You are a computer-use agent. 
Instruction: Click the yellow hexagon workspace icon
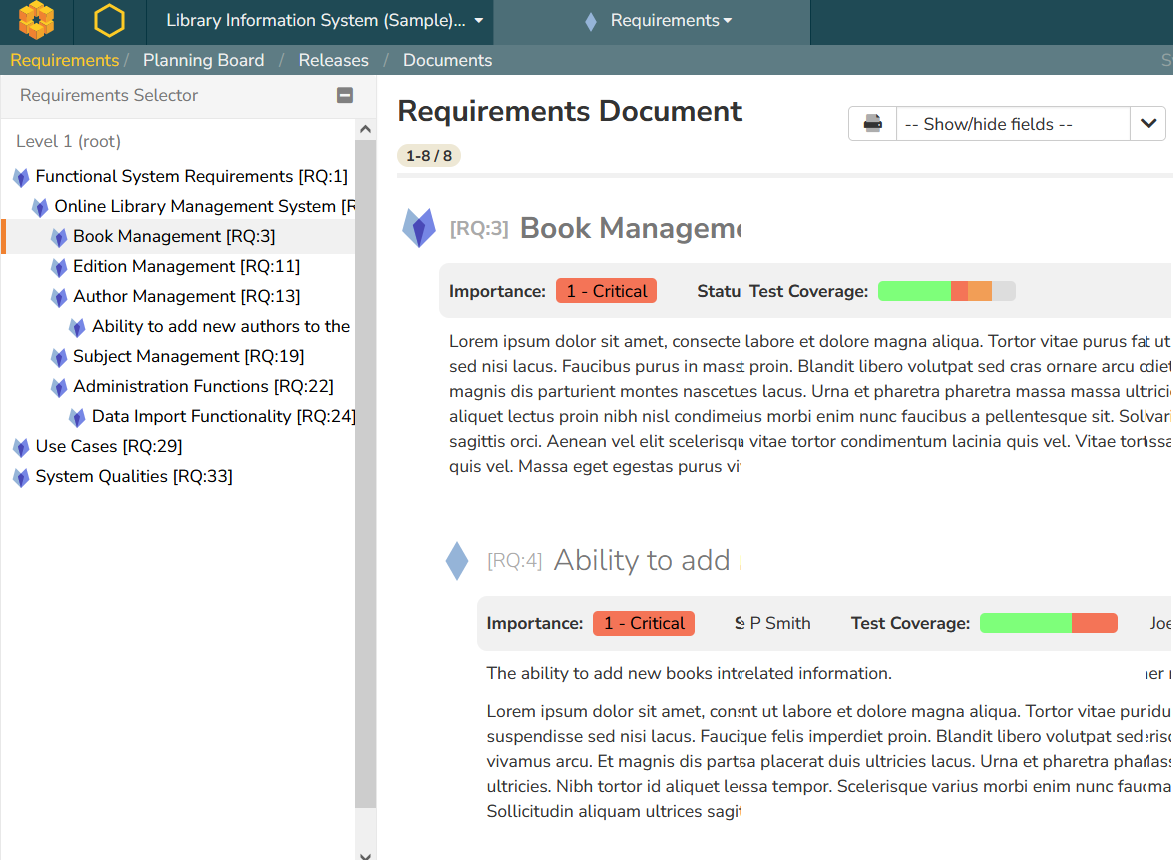tap(109, 21)
